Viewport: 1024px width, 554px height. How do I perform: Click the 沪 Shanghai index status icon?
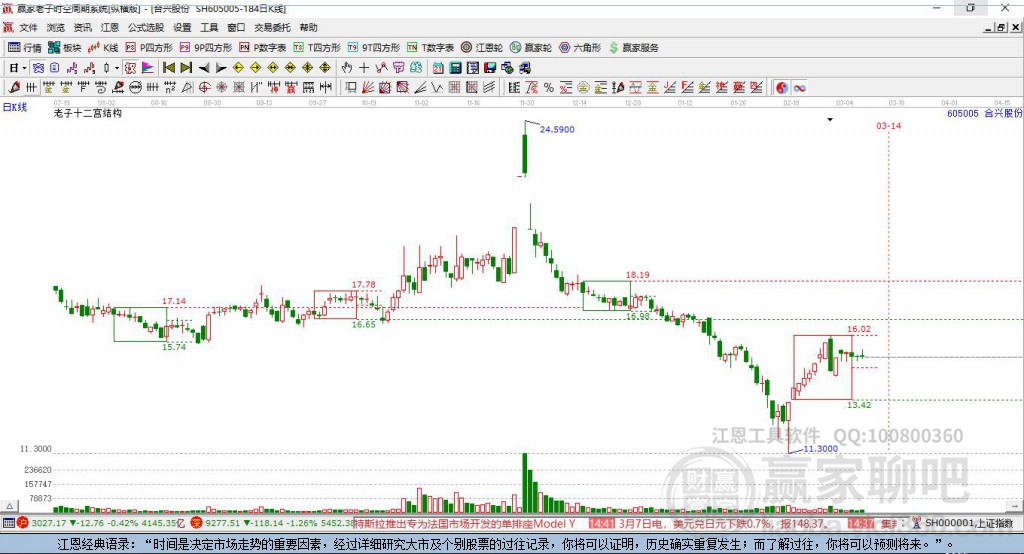[22, 523]
